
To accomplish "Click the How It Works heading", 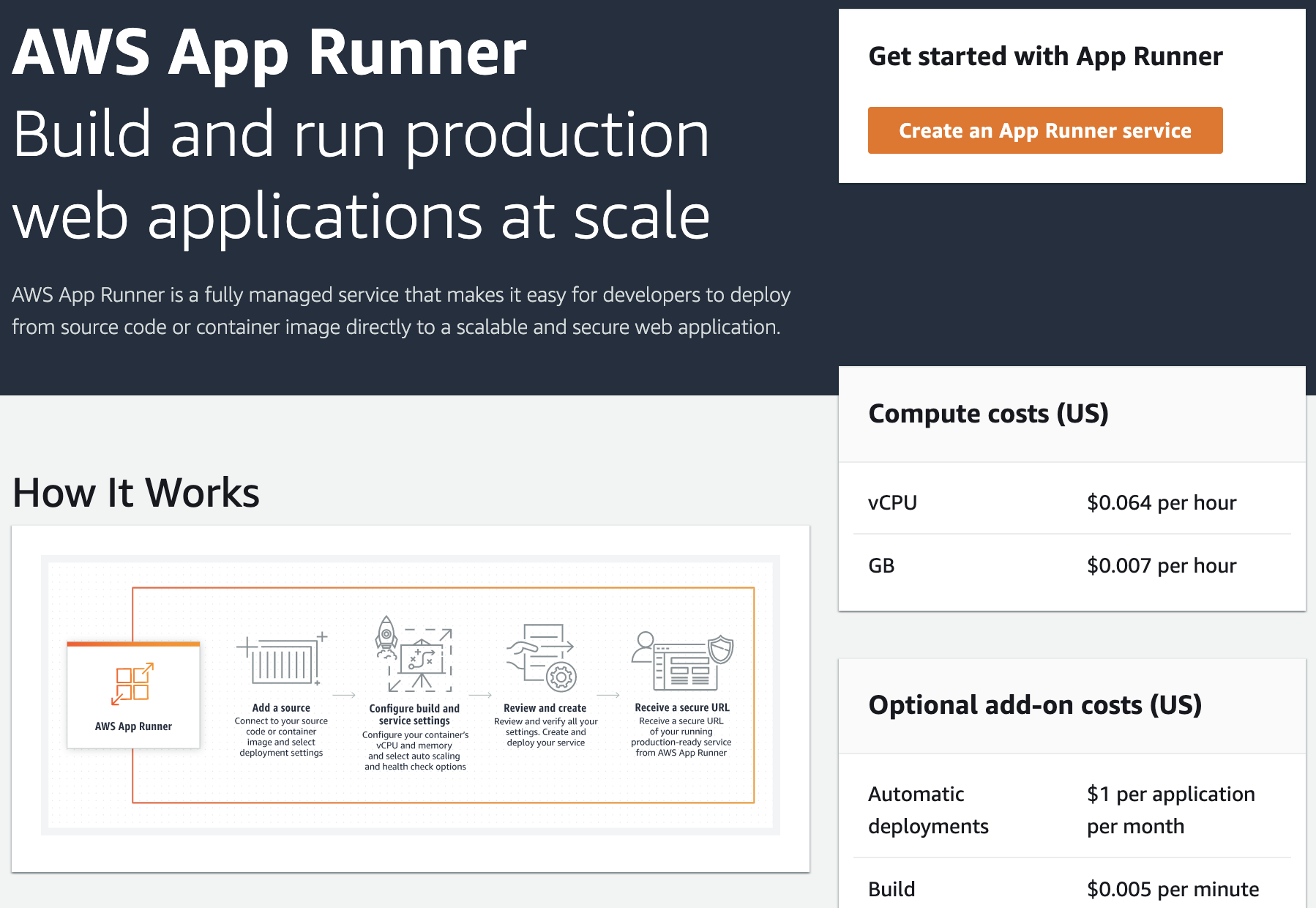I will (136, 492).
